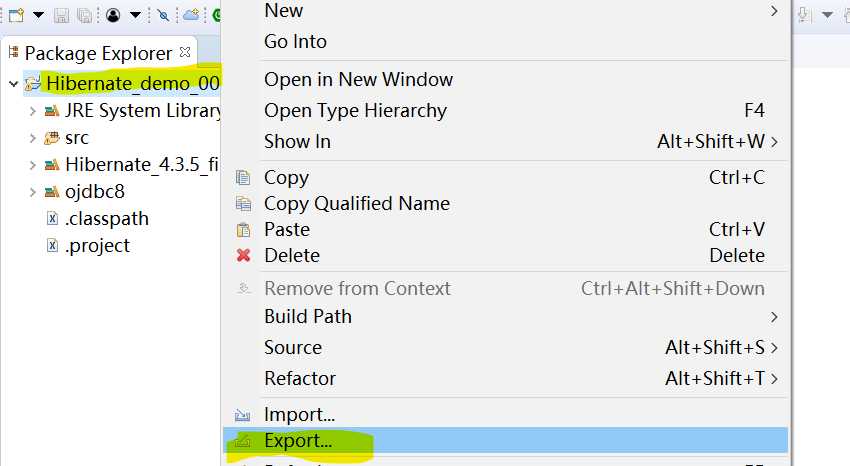Open the New wizard dropdown arrow

click(38, 15)
